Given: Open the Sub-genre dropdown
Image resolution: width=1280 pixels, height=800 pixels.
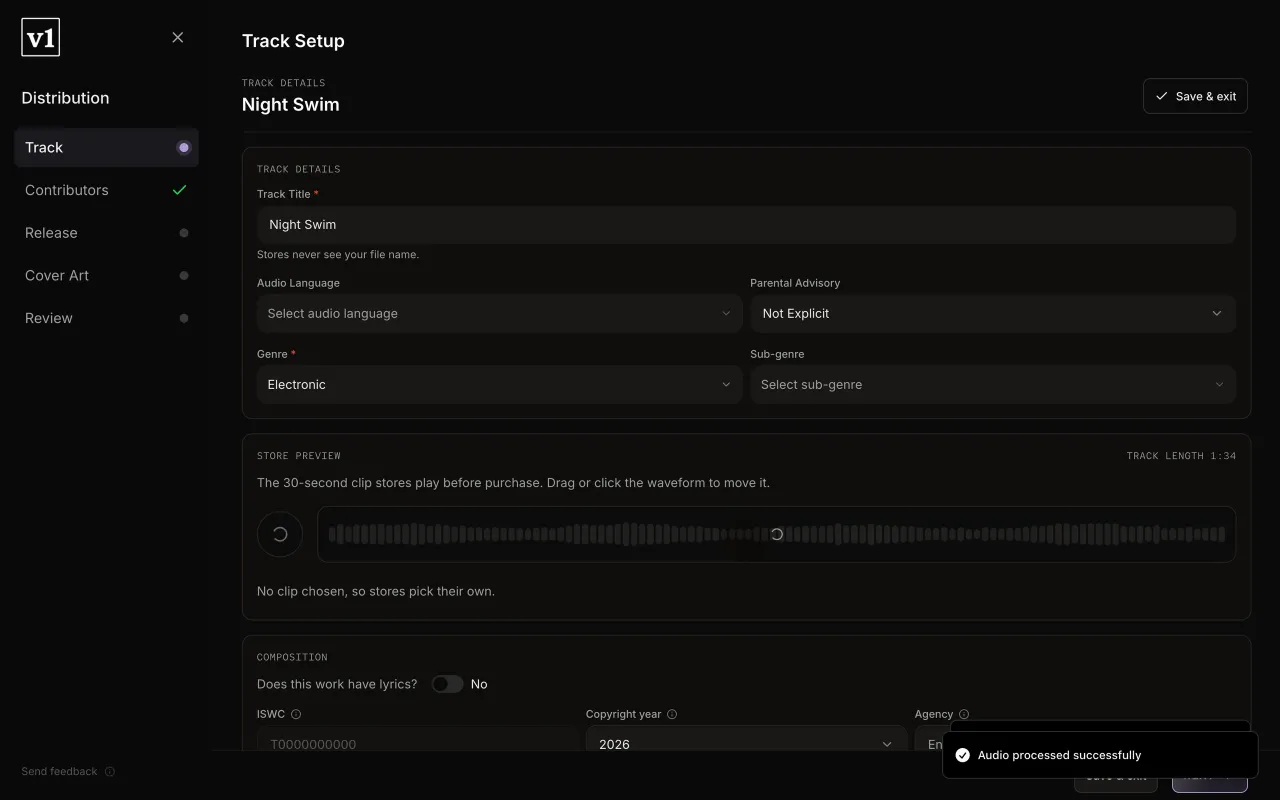Looking at the screenshot, I should click(x=993, y=384).
